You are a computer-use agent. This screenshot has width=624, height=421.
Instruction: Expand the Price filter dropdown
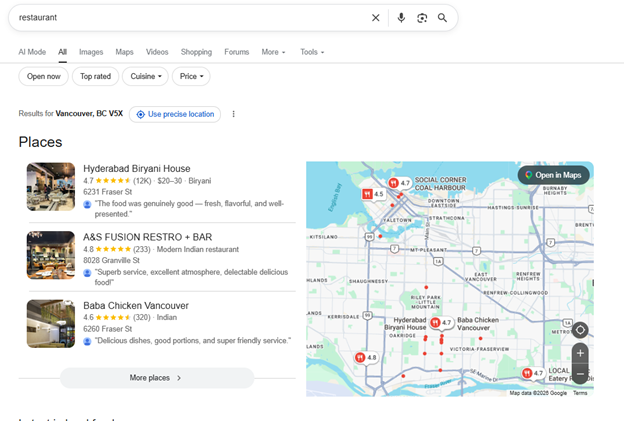[191, 76]
